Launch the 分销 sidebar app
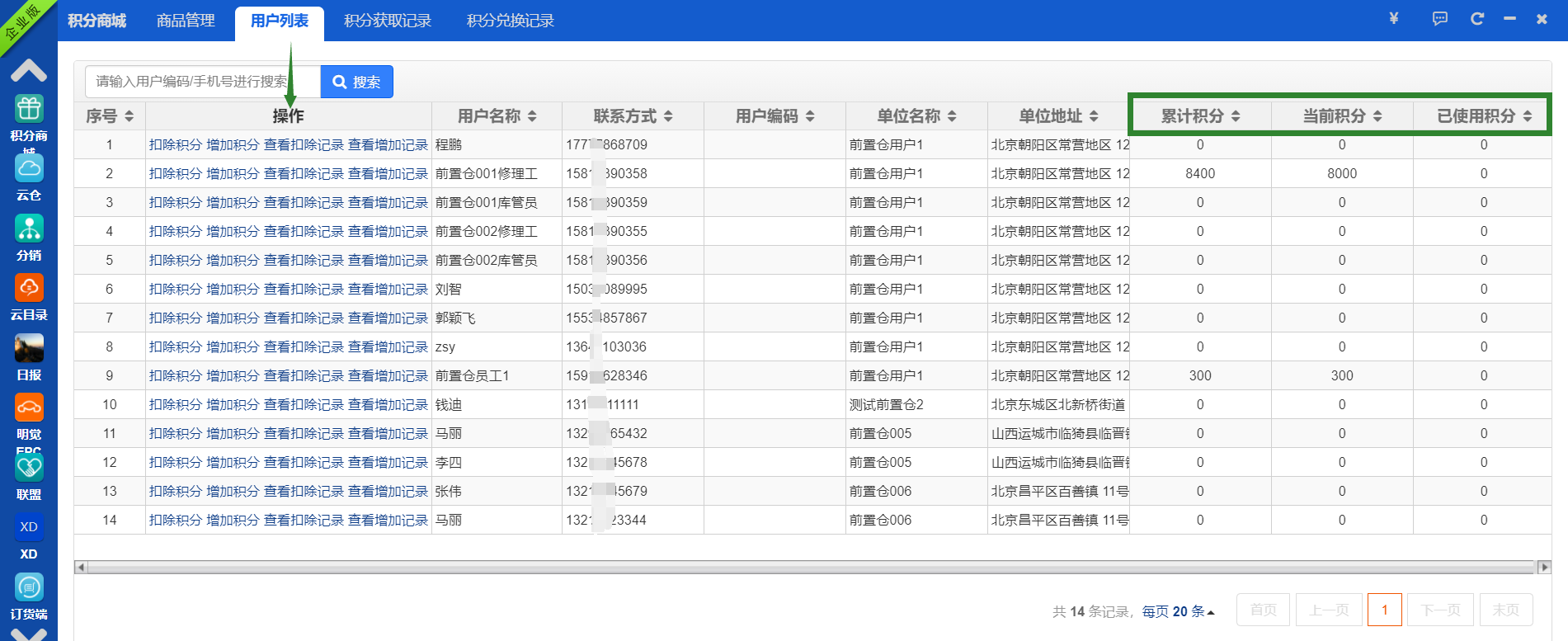Screen dimensions: 1568x641 pos(29,229)
